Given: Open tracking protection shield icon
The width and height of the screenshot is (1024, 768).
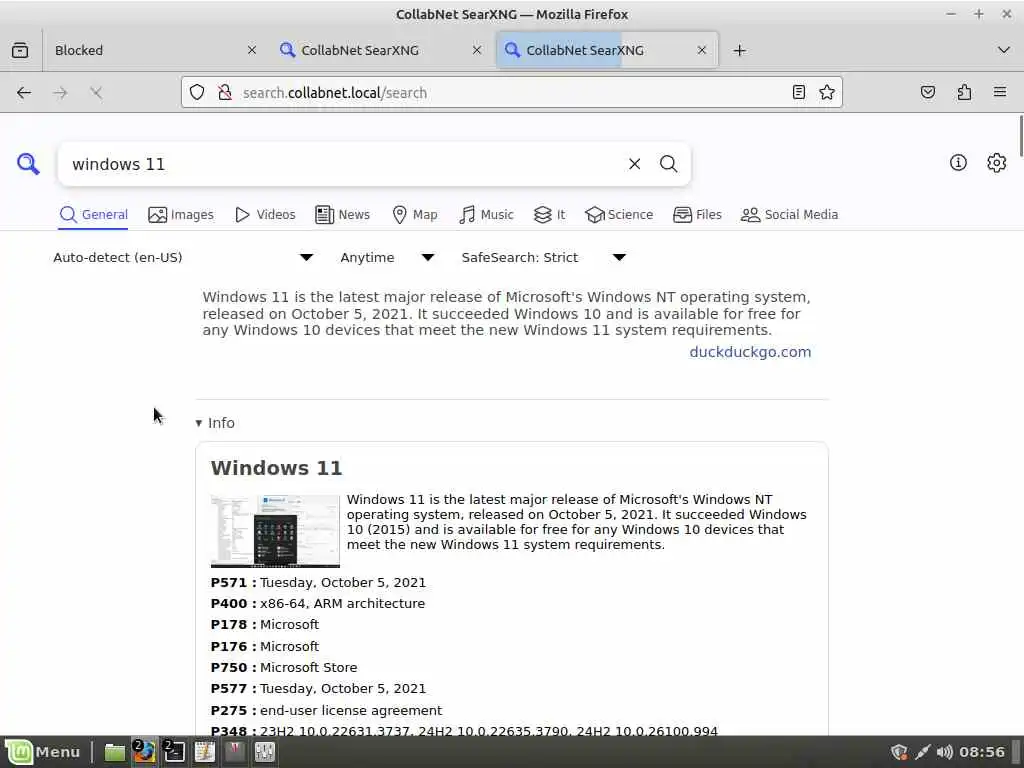Looking at the screenshot, I should (x=197, y=93).
